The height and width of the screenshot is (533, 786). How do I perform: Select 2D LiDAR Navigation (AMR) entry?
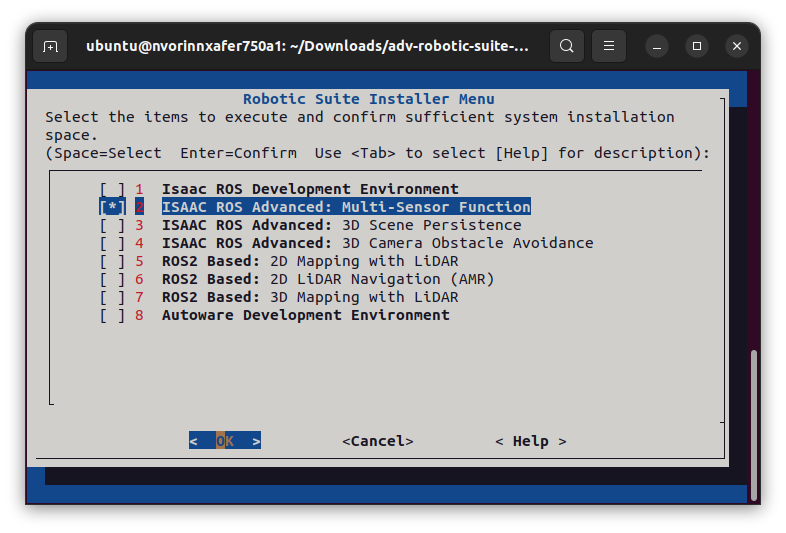coord(328,279)
